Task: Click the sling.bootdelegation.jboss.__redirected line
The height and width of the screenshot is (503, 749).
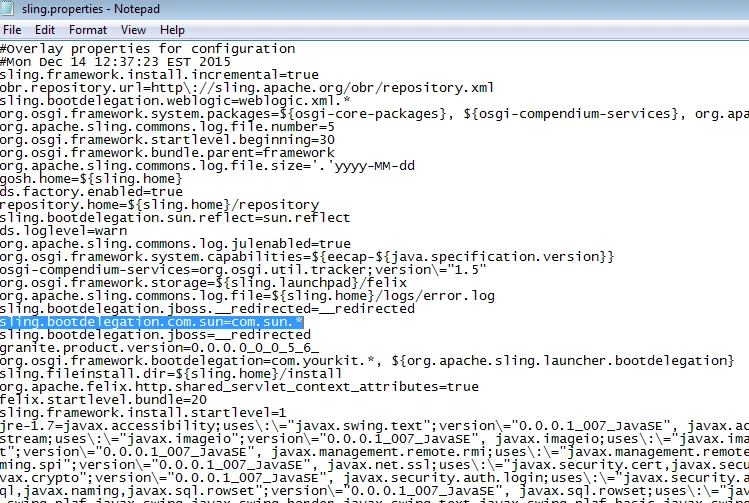Action: tap(207, 309)
